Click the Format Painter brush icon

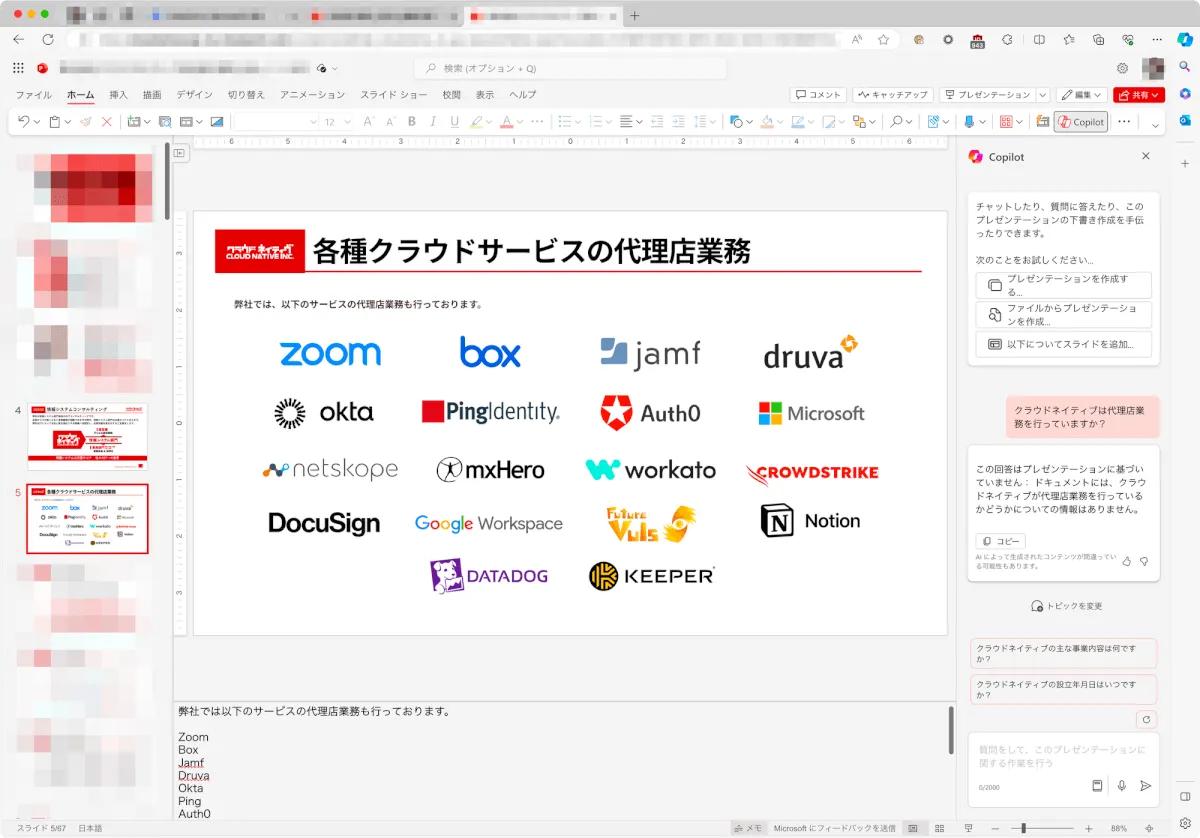click(86, 122)
